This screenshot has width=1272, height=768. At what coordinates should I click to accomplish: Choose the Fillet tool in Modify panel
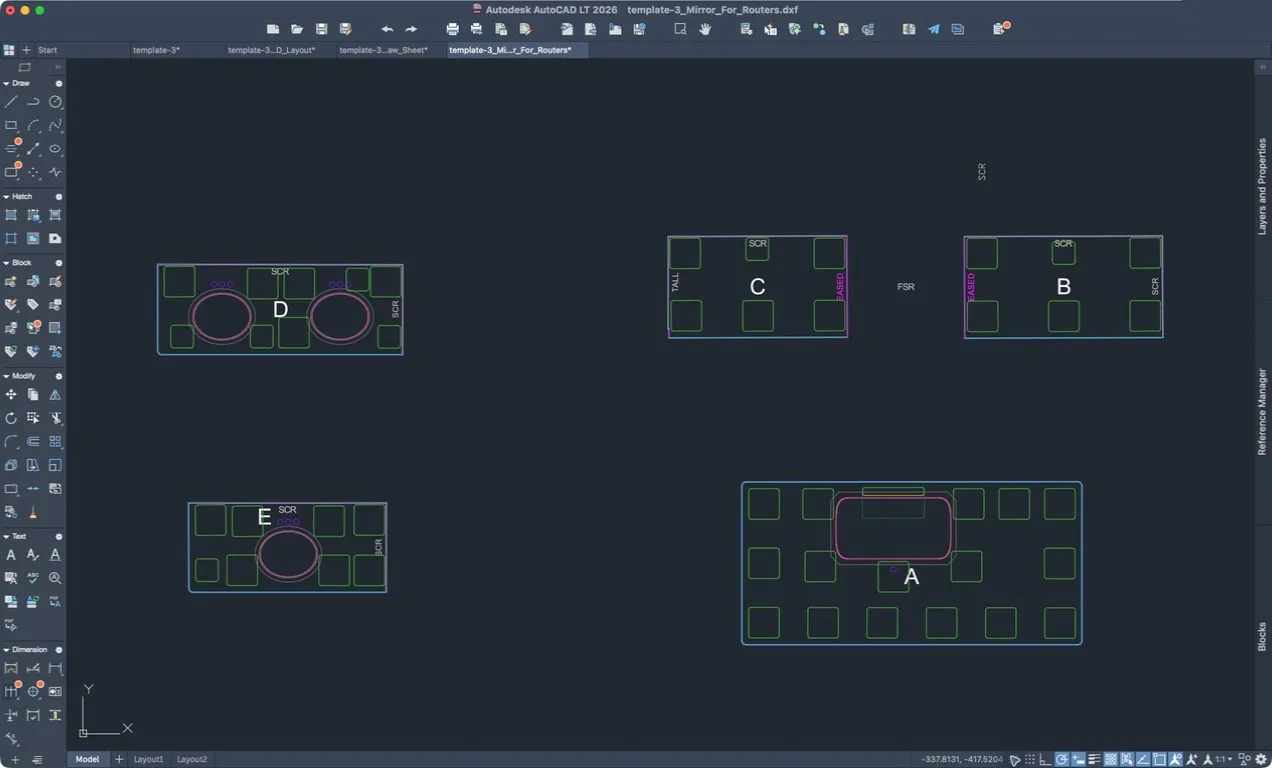click(x=11, y=442)
